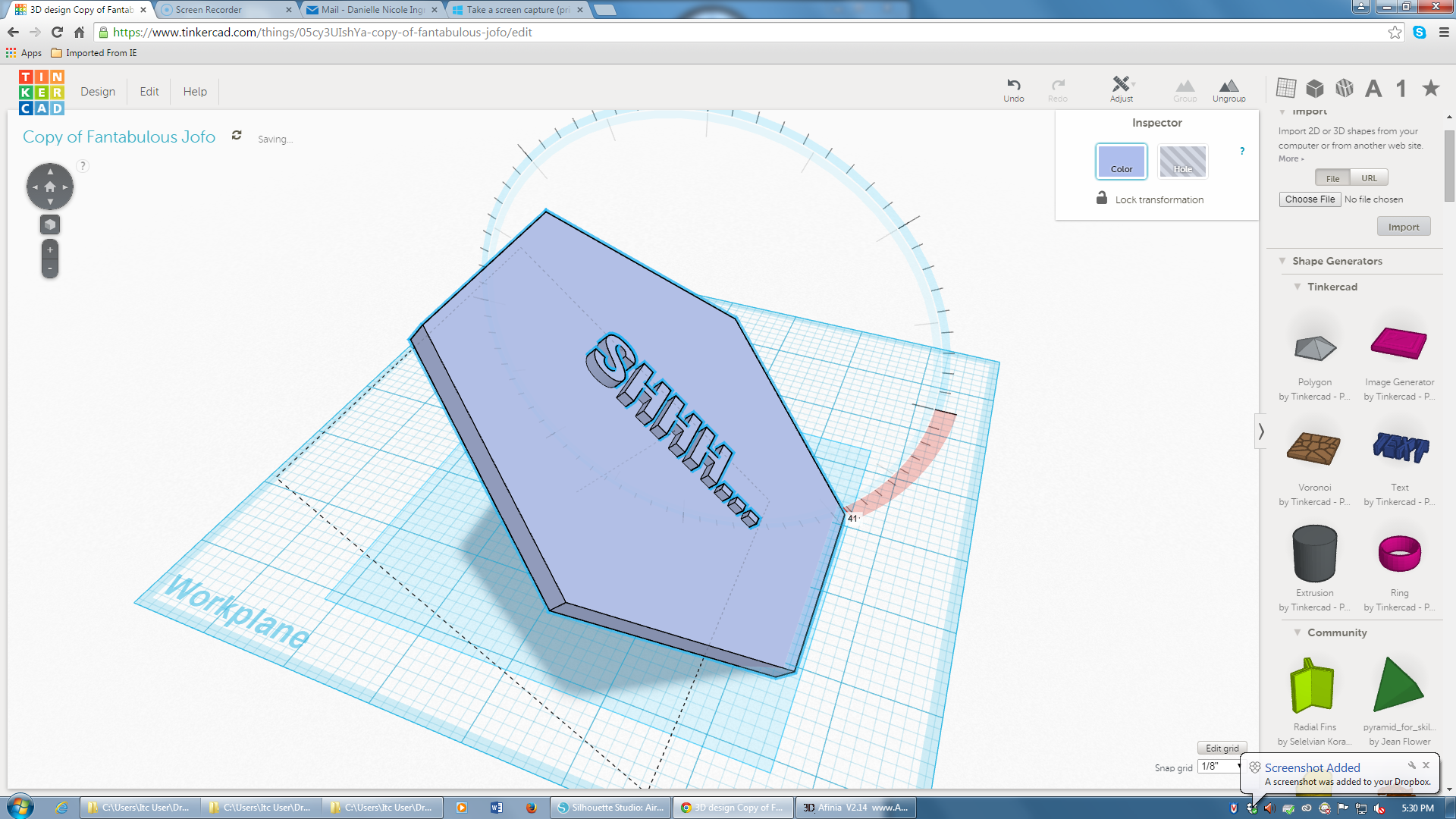Select the Extrusion shape generator
The width and height of the screenshot is (1456, 819).
pos(1315,554)
